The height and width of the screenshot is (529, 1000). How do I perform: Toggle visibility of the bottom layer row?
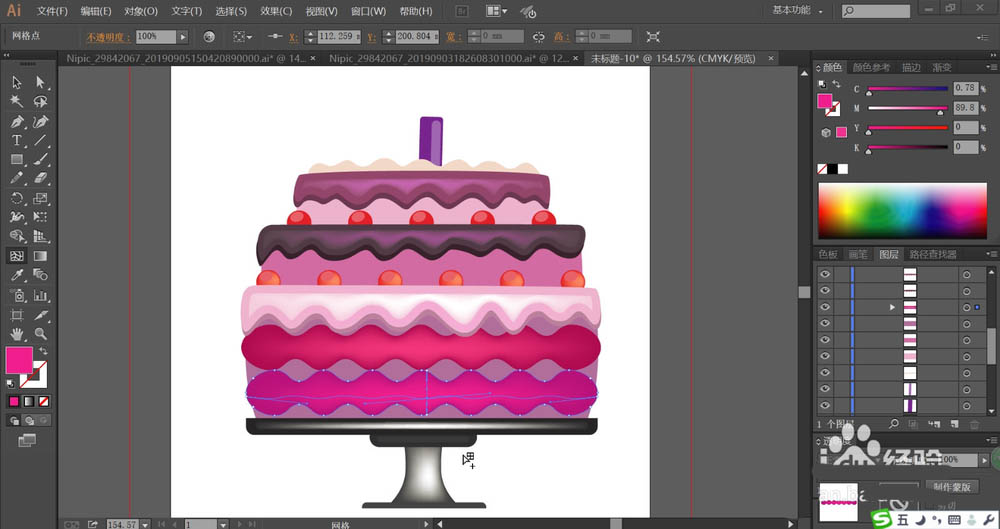[825, 405]
